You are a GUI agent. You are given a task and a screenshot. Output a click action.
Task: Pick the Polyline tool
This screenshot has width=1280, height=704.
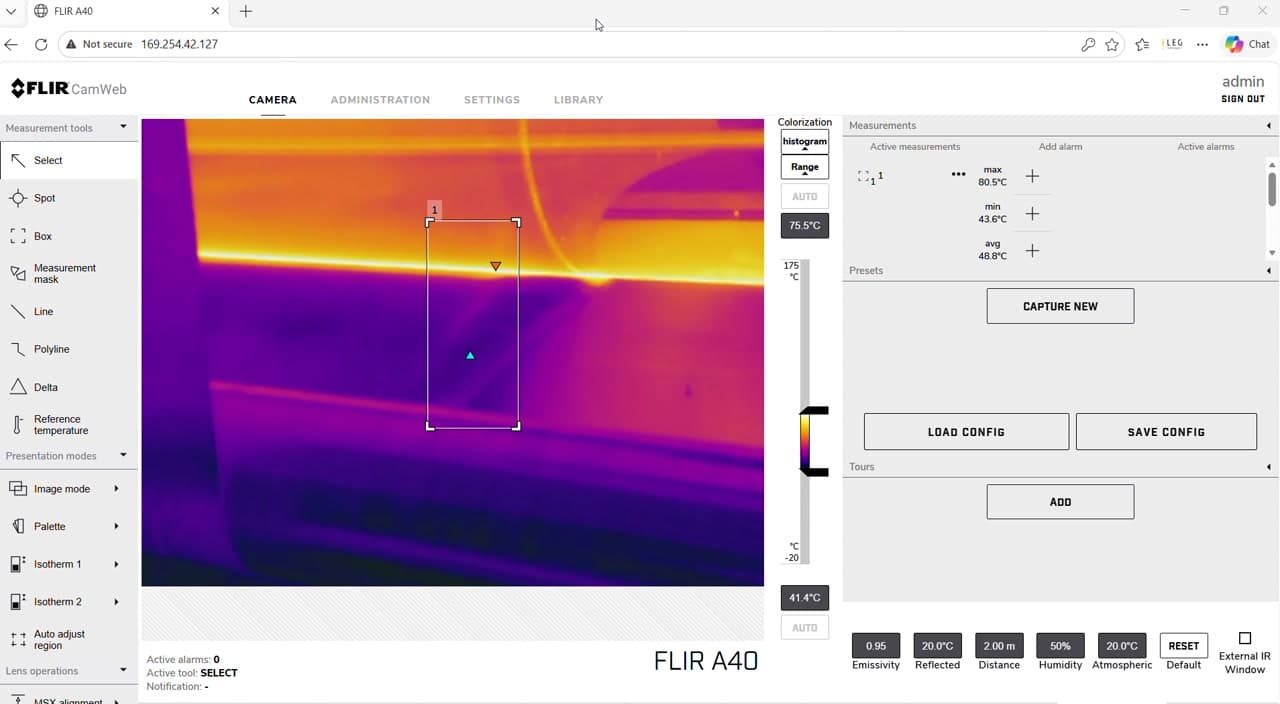(x=51, y=349)
